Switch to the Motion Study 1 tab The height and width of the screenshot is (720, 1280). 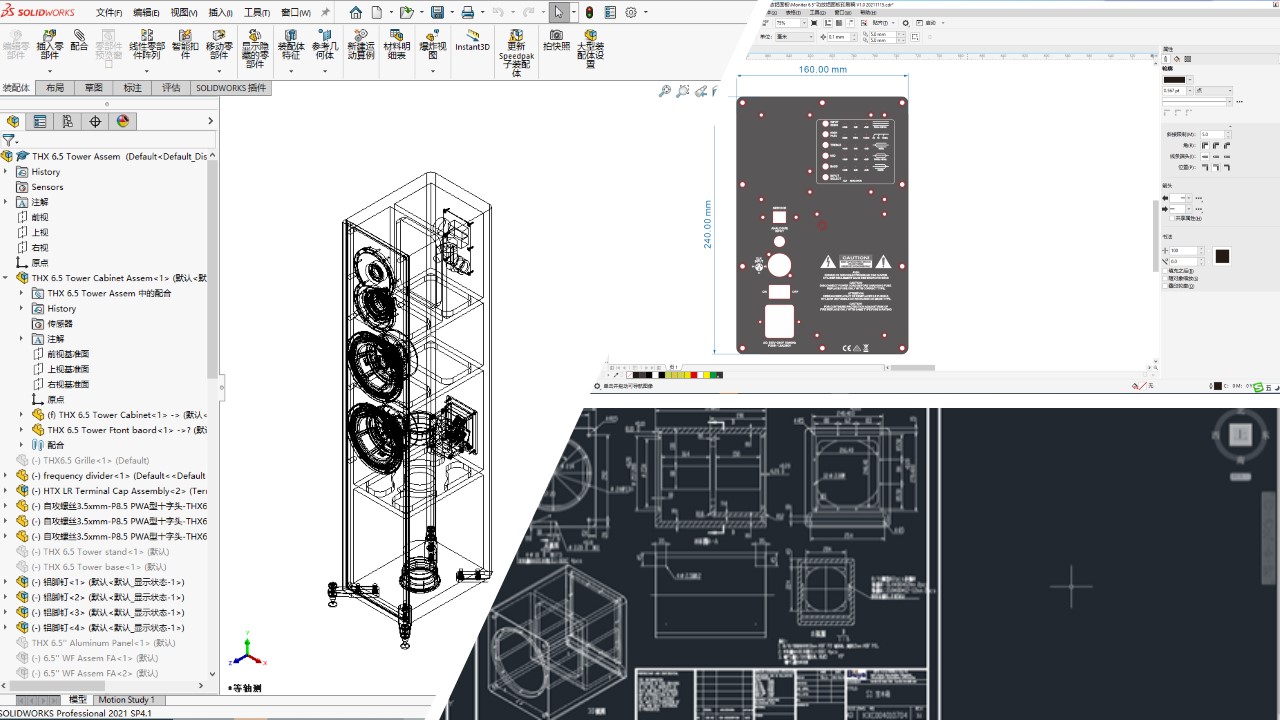[126, 700]
